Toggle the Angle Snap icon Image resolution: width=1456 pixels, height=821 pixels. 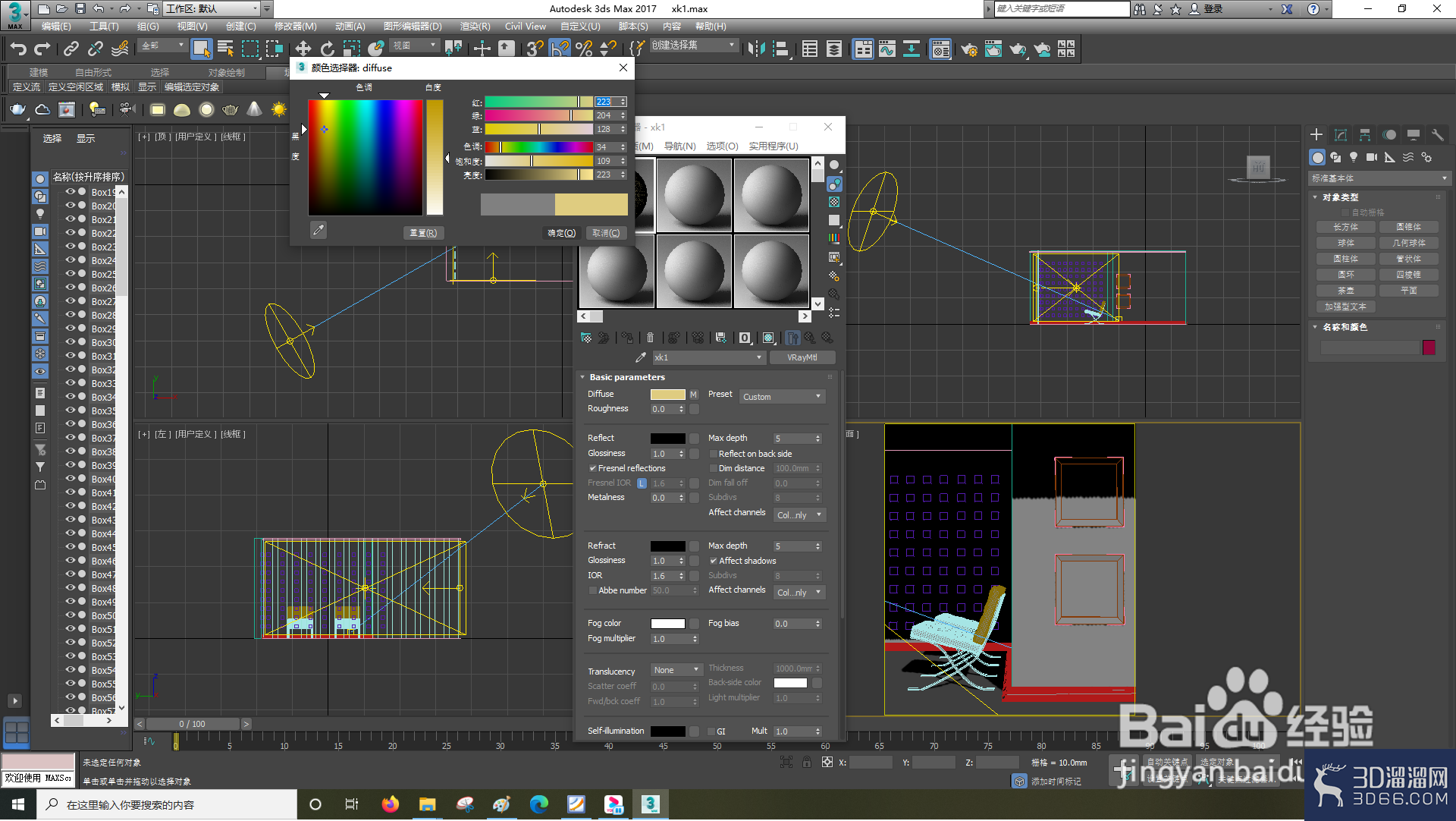[560, 49]
